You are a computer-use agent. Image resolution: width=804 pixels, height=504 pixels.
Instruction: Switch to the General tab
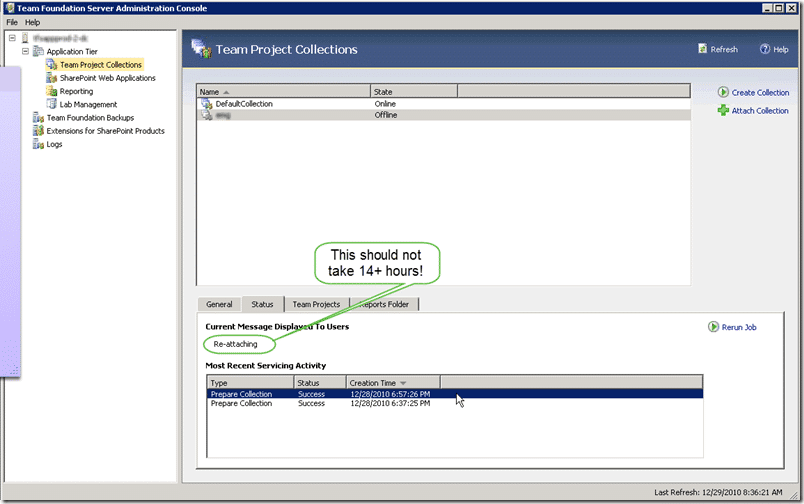(x=219, y=304)
